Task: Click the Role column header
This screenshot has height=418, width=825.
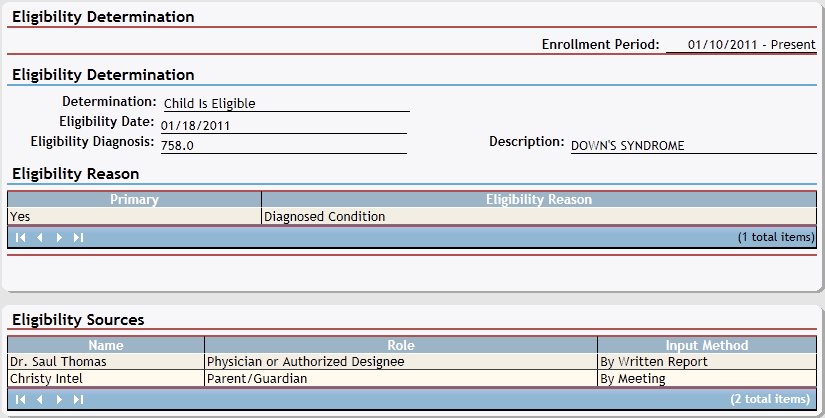Action: pyautogui.click(x=400, y=345)
